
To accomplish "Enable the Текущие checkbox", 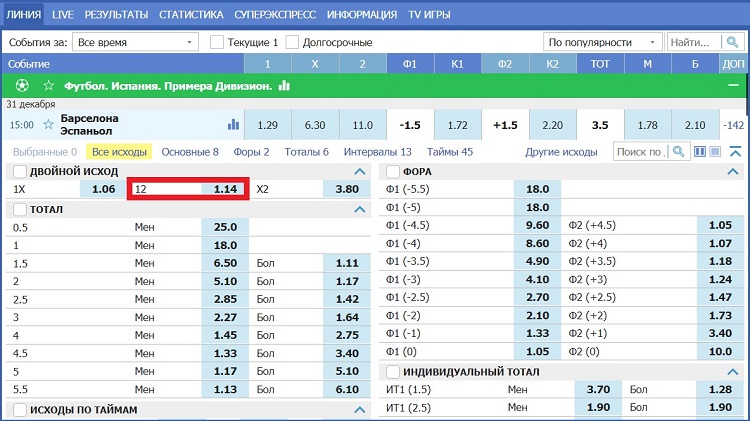I will click(x=217, y=43).
